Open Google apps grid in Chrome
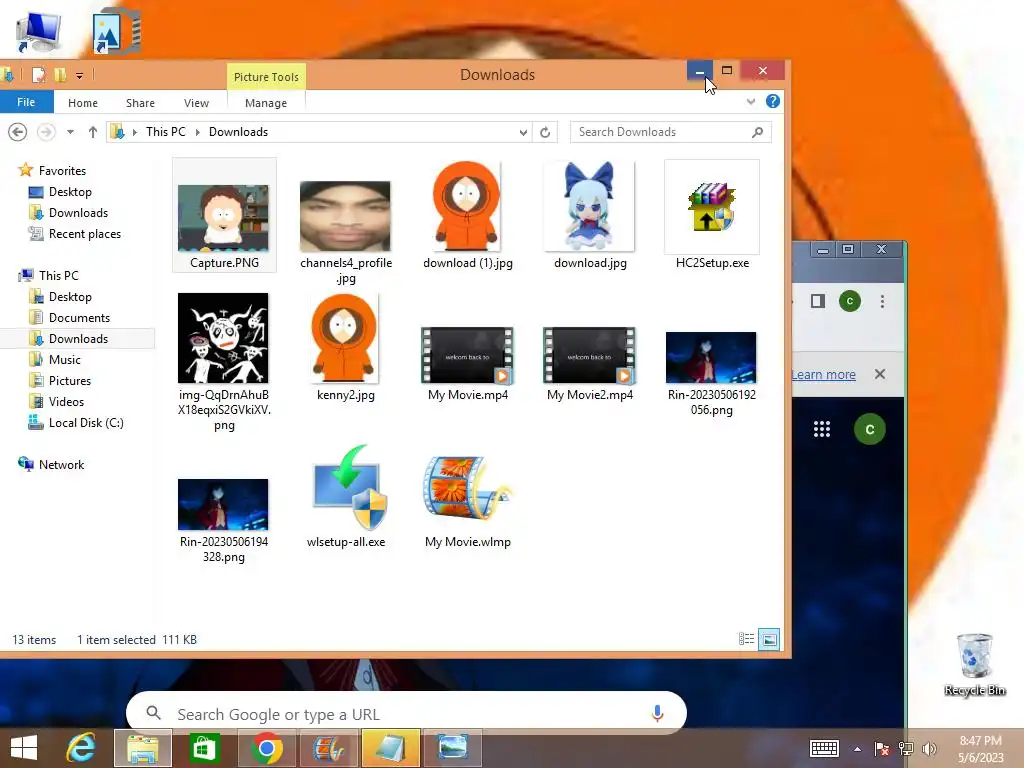 (x=822, y=429)
